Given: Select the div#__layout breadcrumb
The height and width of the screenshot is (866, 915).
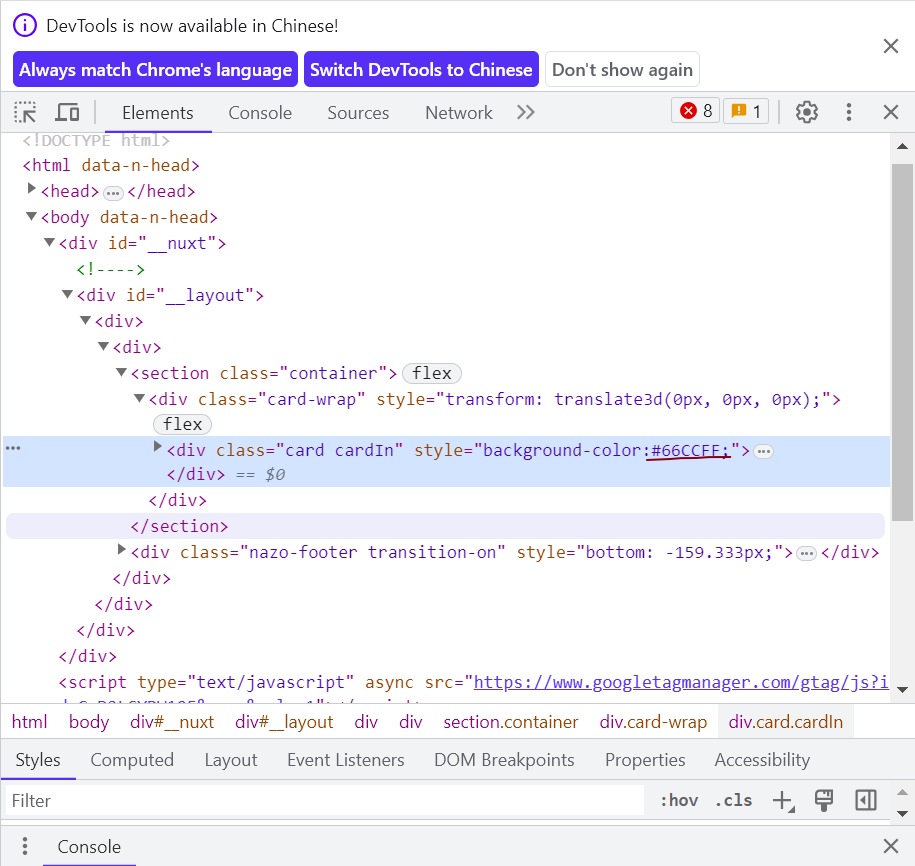Looking at the screenshot, I should pyautogui.click(x=284, y=722).
